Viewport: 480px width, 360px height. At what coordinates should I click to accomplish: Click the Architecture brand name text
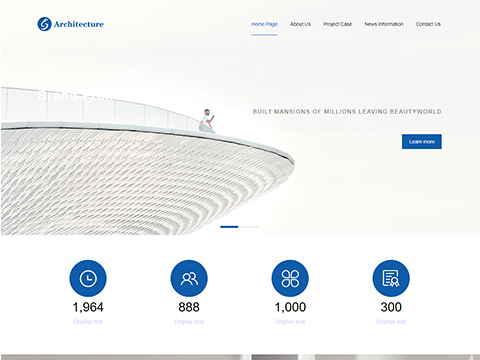[x=79, y=24]
